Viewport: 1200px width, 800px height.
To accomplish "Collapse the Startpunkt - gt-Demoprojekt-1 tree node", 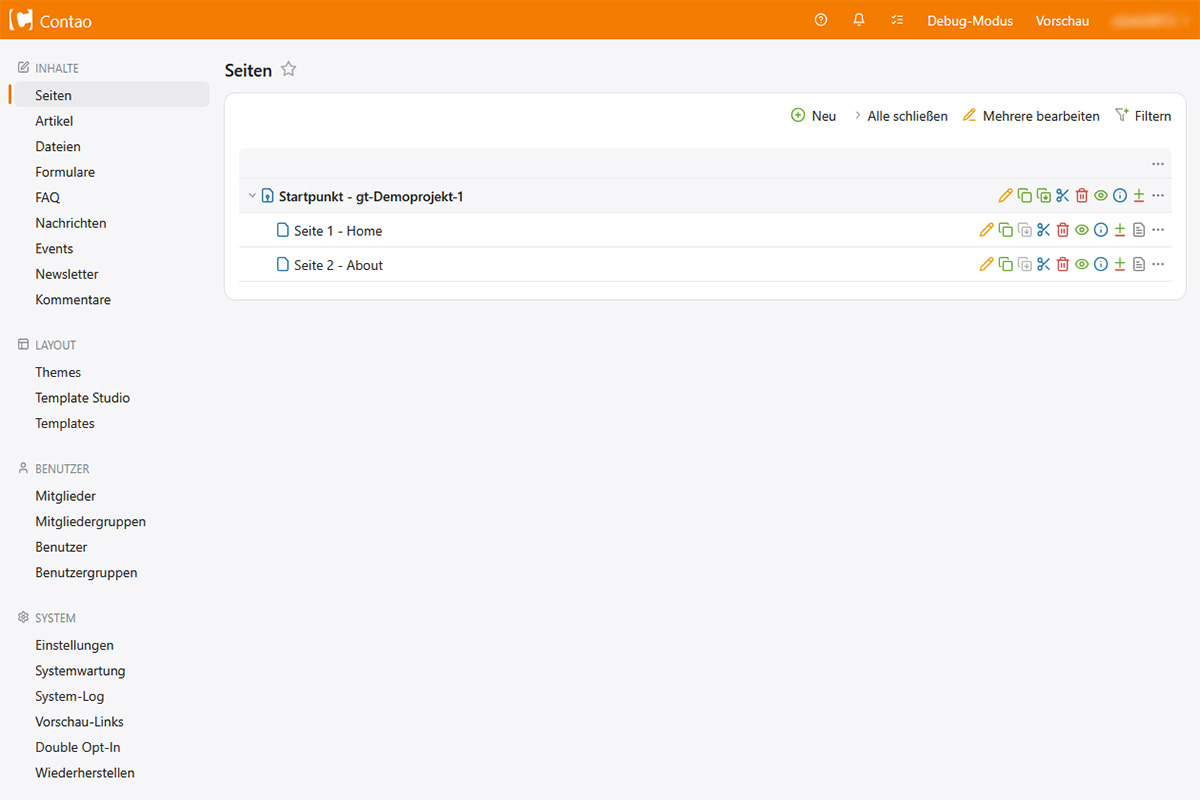I will pyautogui.click(x=252, y=196).
